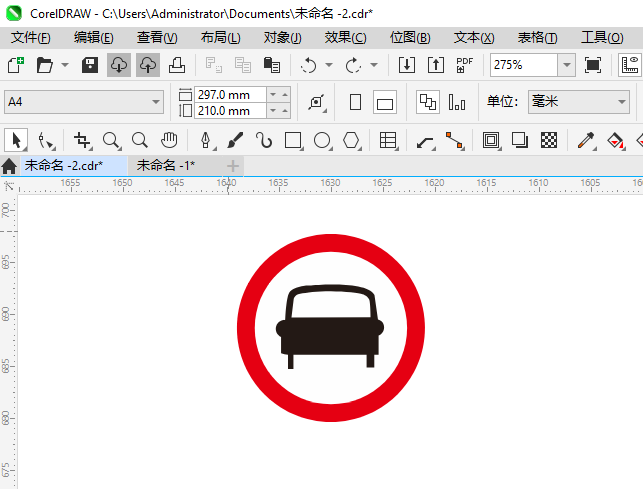The height and width of the screenshot is (489, 643).
Task: Select the Crop tool
Action: point(82,140)
